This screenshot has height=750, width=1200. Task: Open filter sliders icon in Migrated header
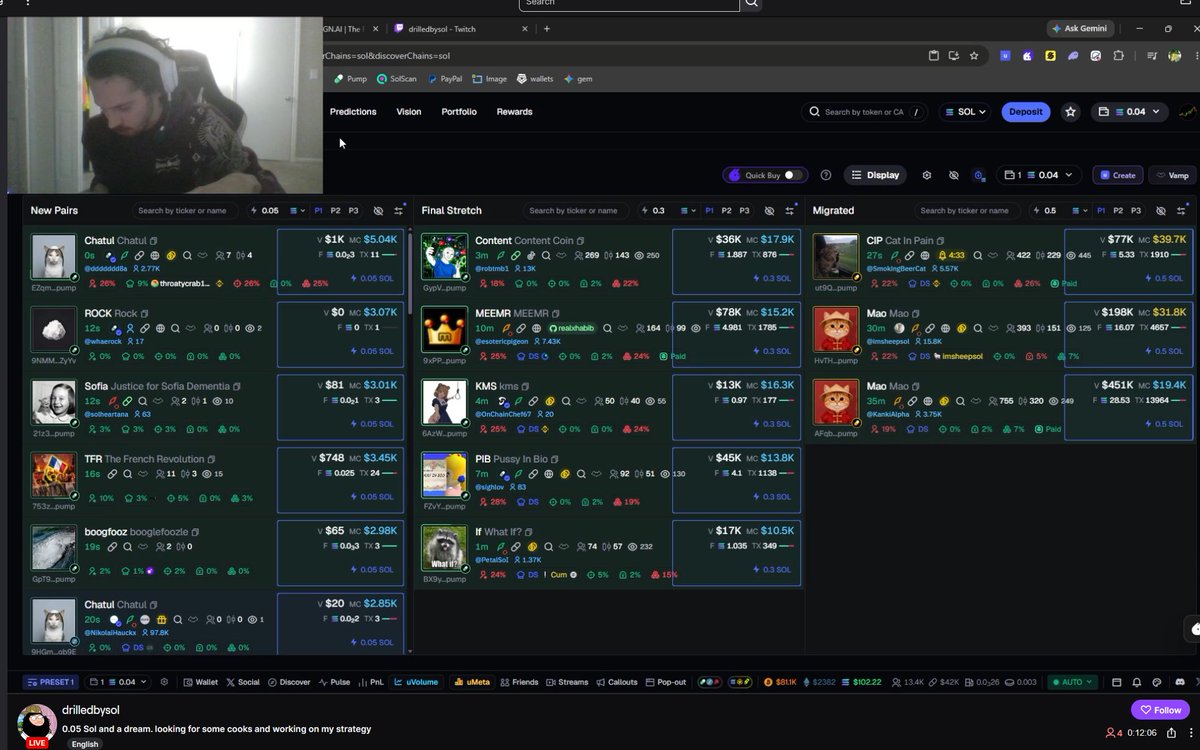(x=1181, y=211)
